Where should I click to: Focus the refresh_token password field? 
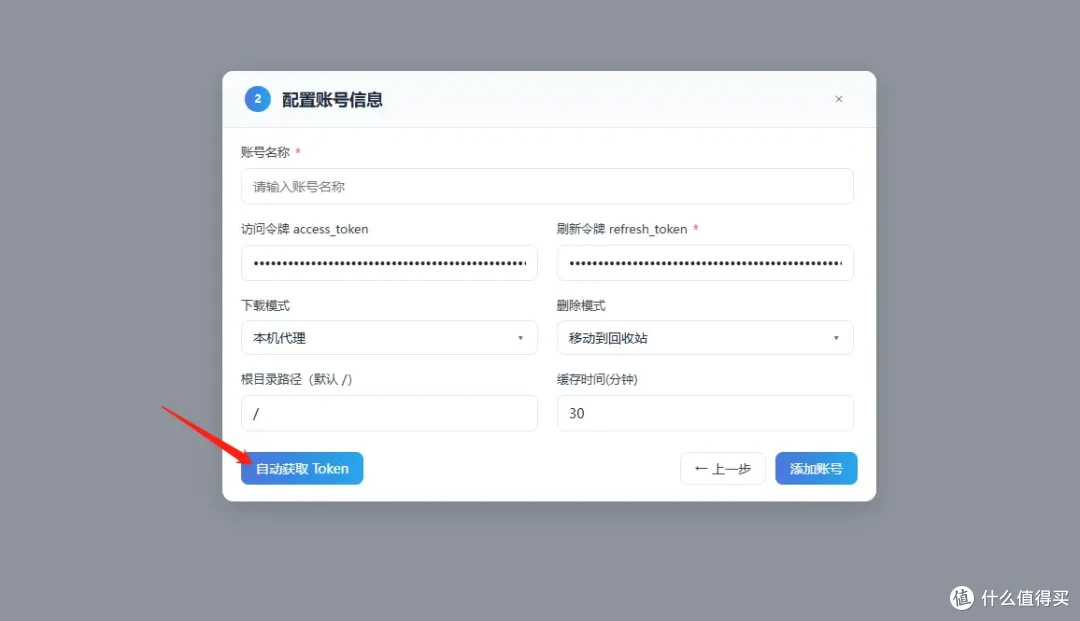[x=705, y=263]
